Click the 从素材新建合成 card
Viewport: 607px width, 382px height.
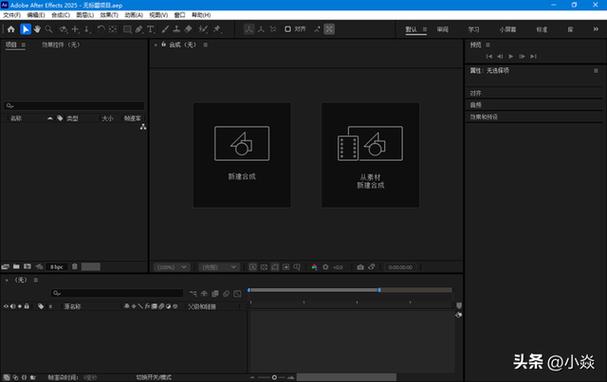point(370,155)
